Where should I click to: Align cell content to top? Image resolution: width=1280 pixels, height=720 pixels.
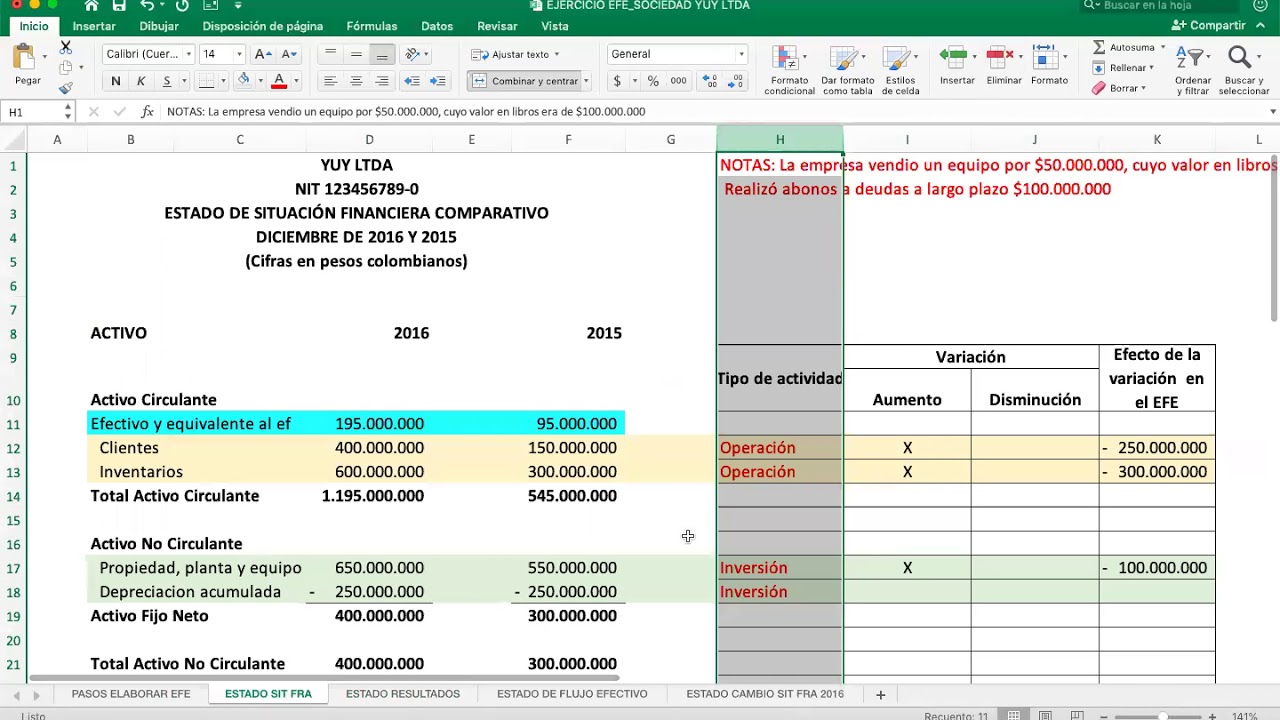(x=330, y=54)
